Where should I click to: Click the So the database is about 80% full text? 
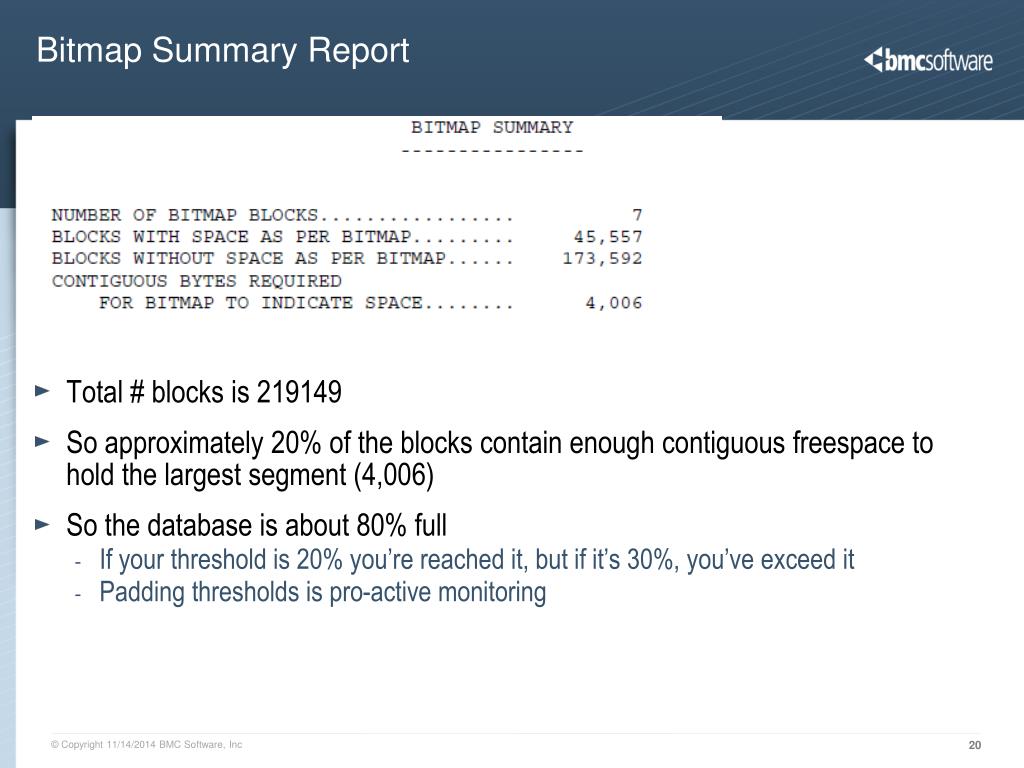(x=257, y=525)
